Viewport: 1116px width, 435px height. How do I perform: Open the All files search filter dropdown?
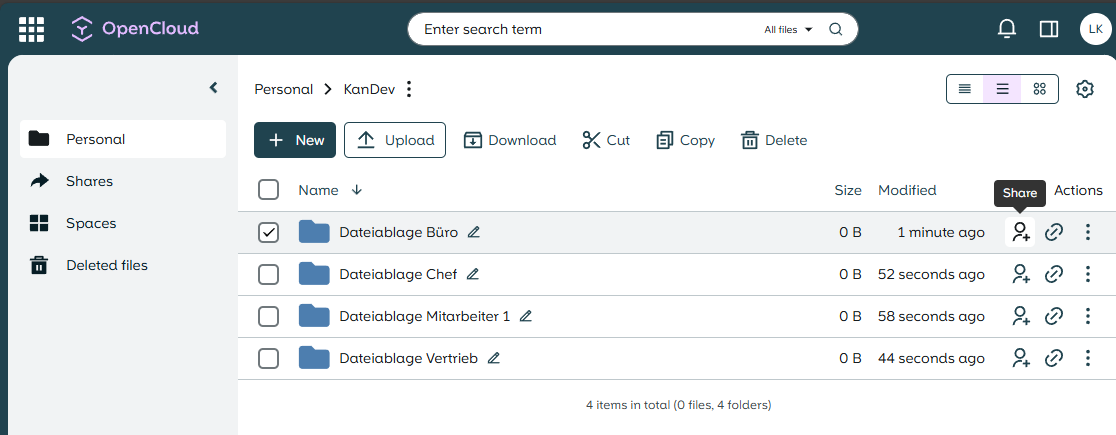coord(788,29)
